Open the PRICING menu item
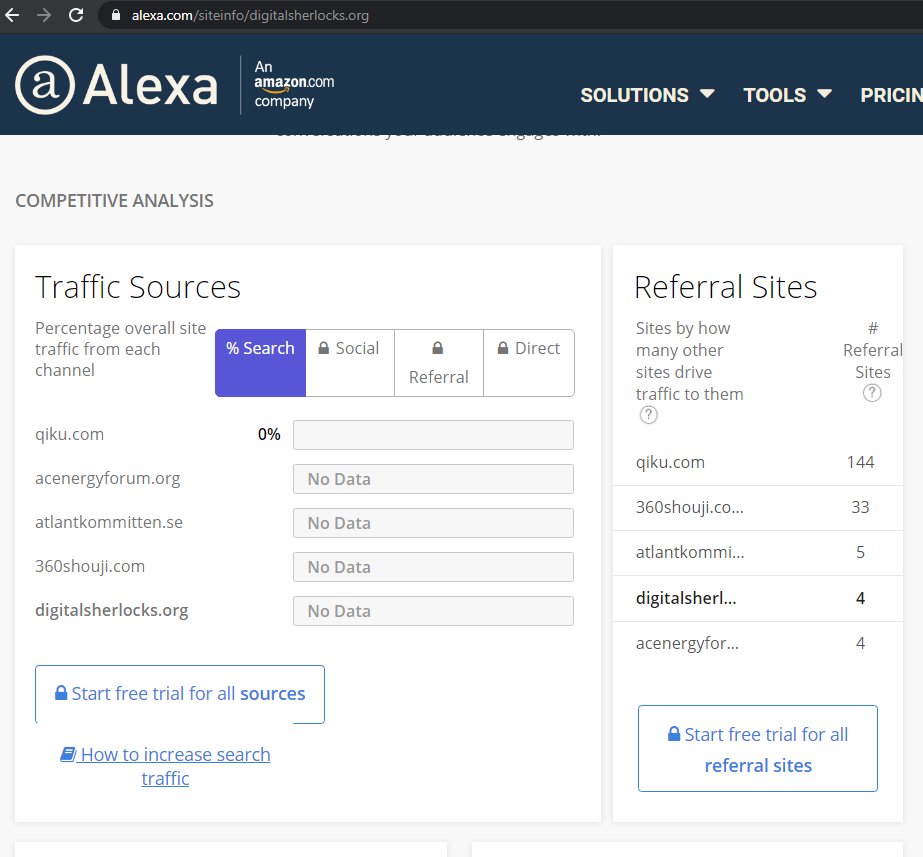Screen dimensions: 923x857 (x=891, y=95)
